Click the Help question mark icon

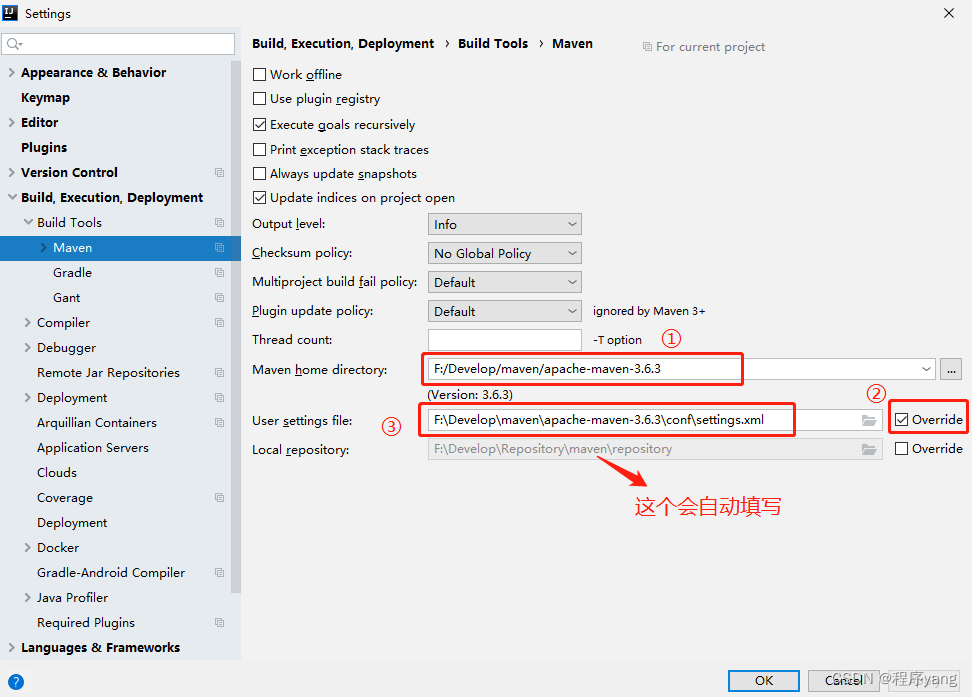click(x=16, y=682)
